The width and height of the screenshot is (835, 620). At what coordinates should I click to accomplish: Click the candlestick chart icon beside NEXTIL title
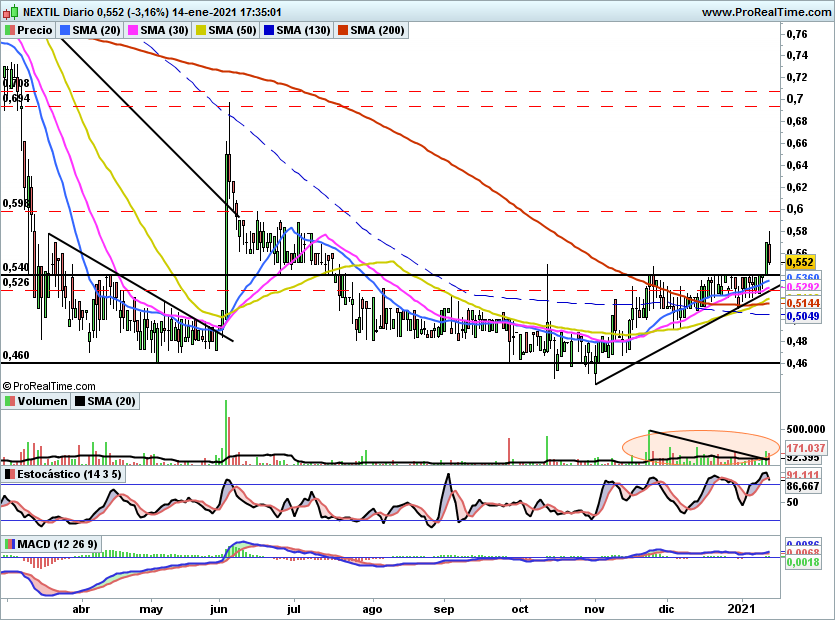(11, 11)
